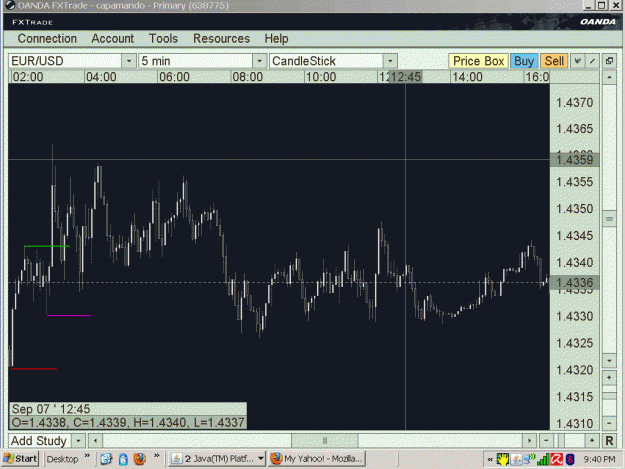Expand the 5 min timeframe dropdown
The height and width of the screenshot is (469, 625).
click(x=259, y=61)
